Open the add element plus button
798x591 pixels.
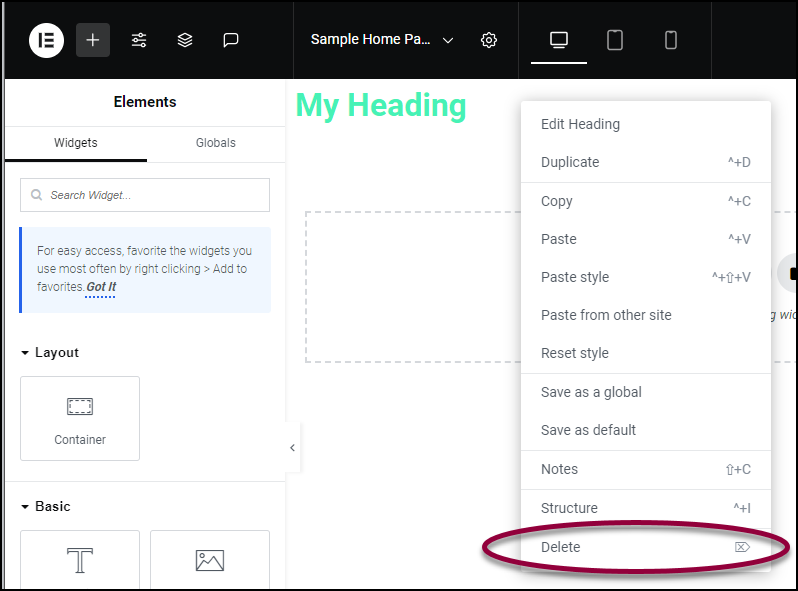pyautogui.click(x=93, y=40)
